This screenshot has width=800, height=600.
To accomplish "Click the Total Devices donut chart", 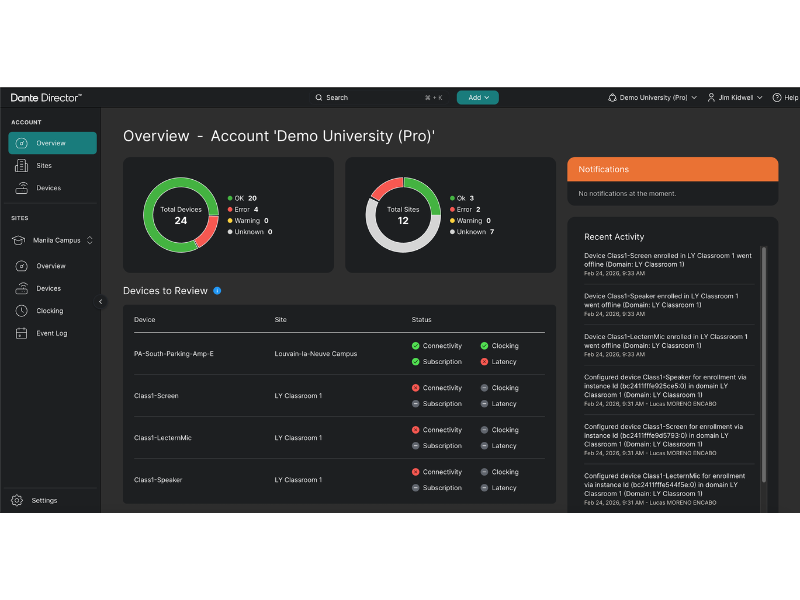I will coord(180,215).
